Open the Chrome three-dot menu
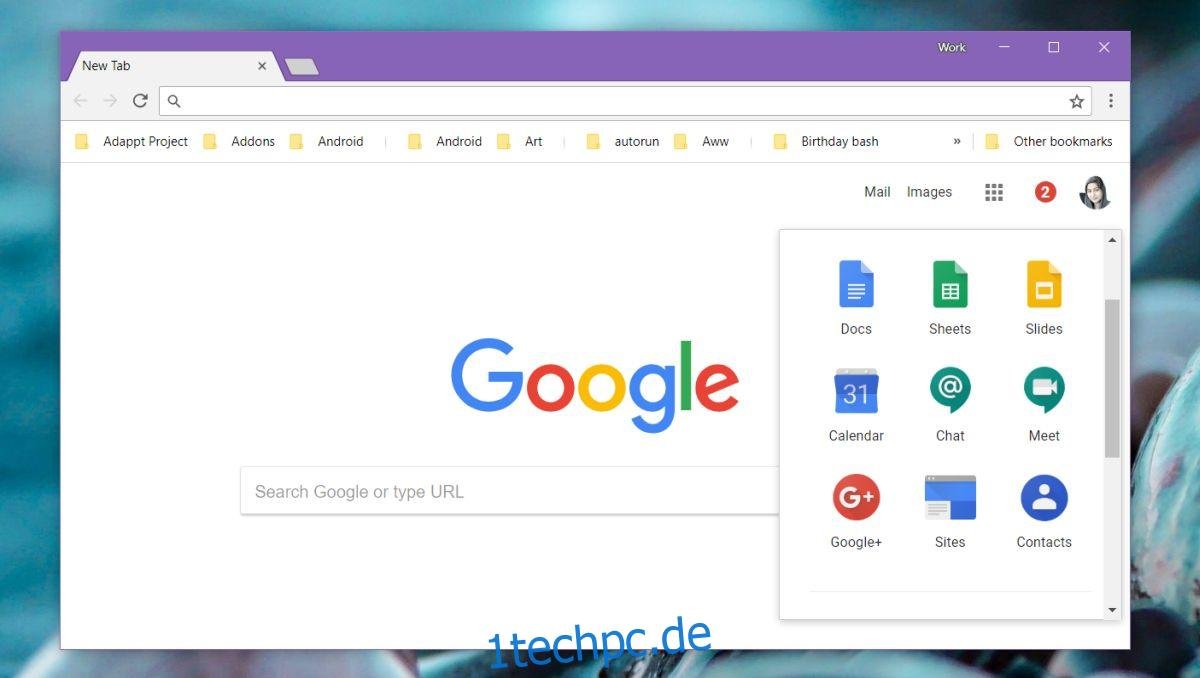The image size is (1200, 678). [x=1110, y=101]
